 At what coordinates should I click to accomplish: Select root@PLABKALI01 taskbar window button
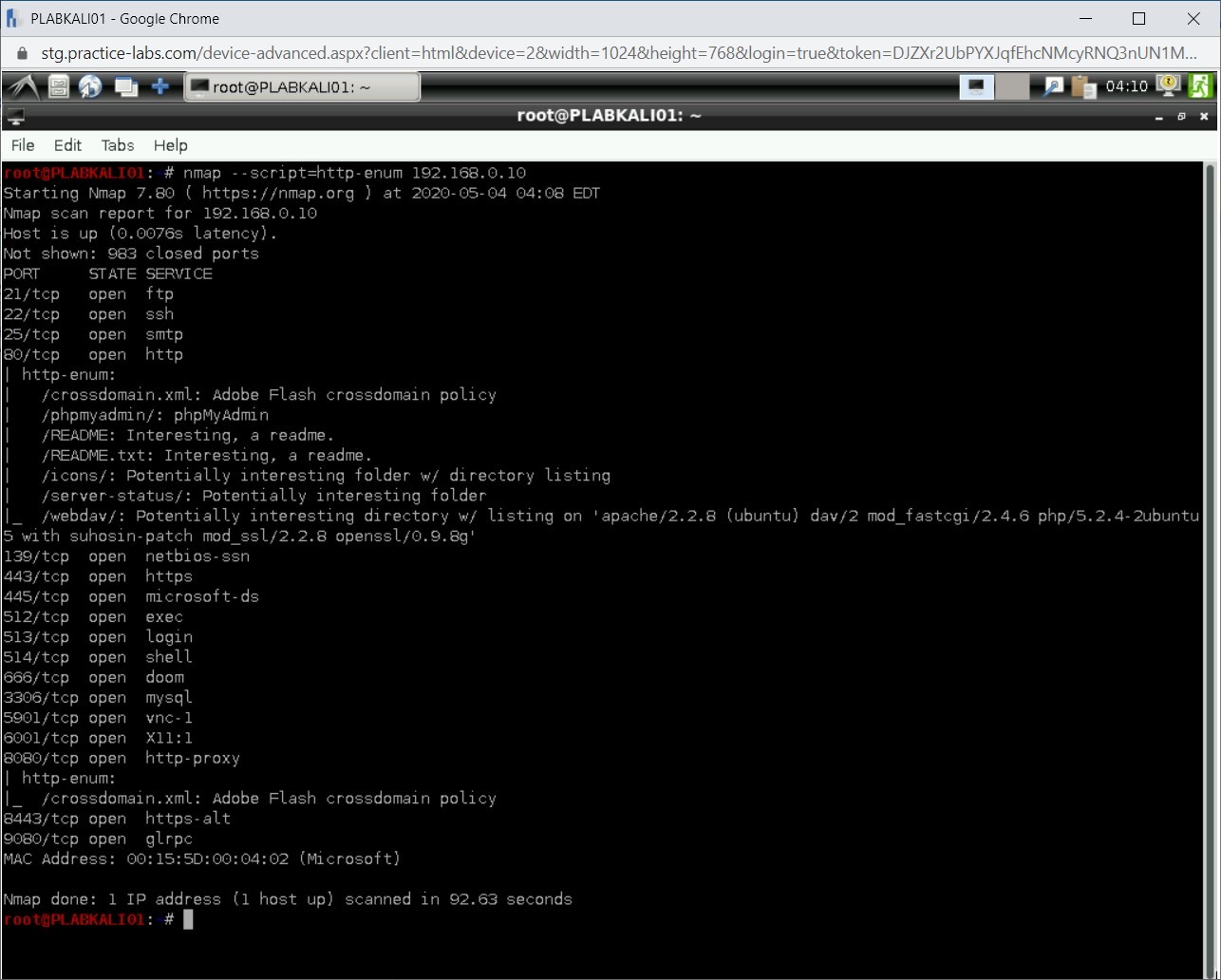click(x=302, y=87)
